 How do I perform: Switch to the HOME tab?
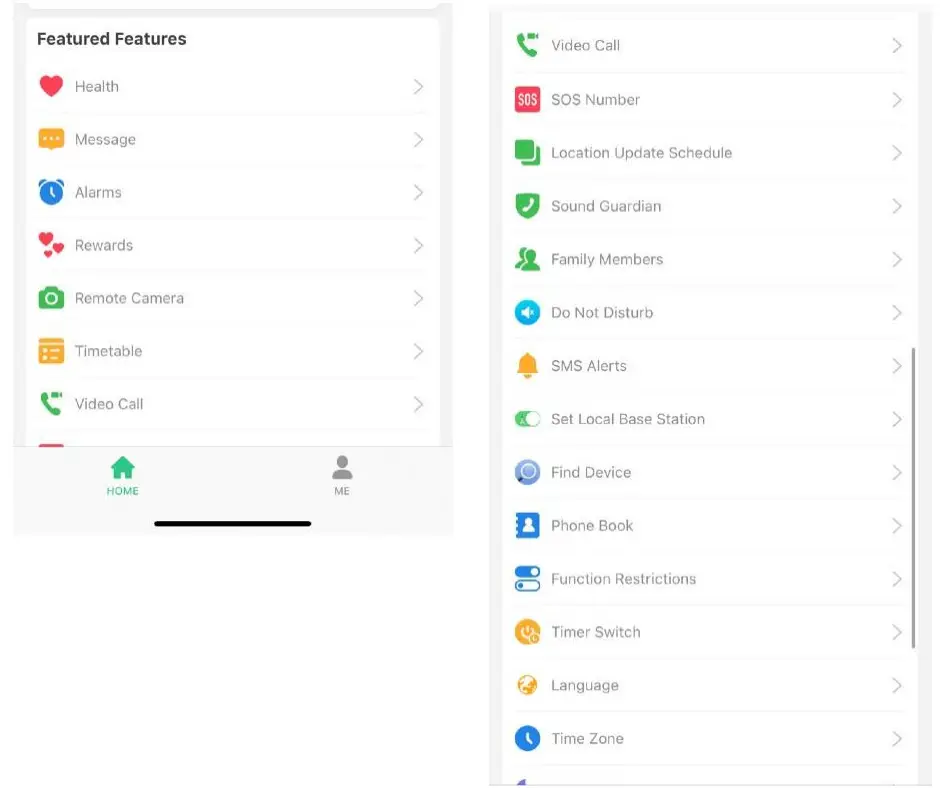click(123, 475)
